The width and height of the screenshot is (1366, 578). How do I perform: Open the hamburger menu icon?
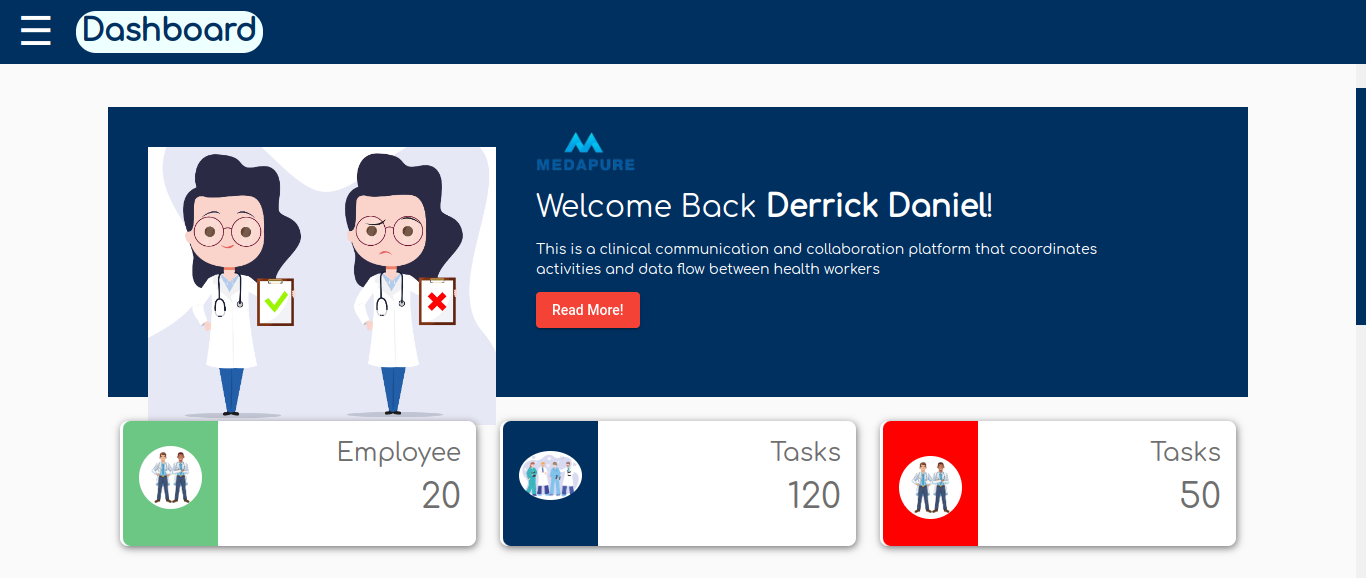tap(36, 31)
